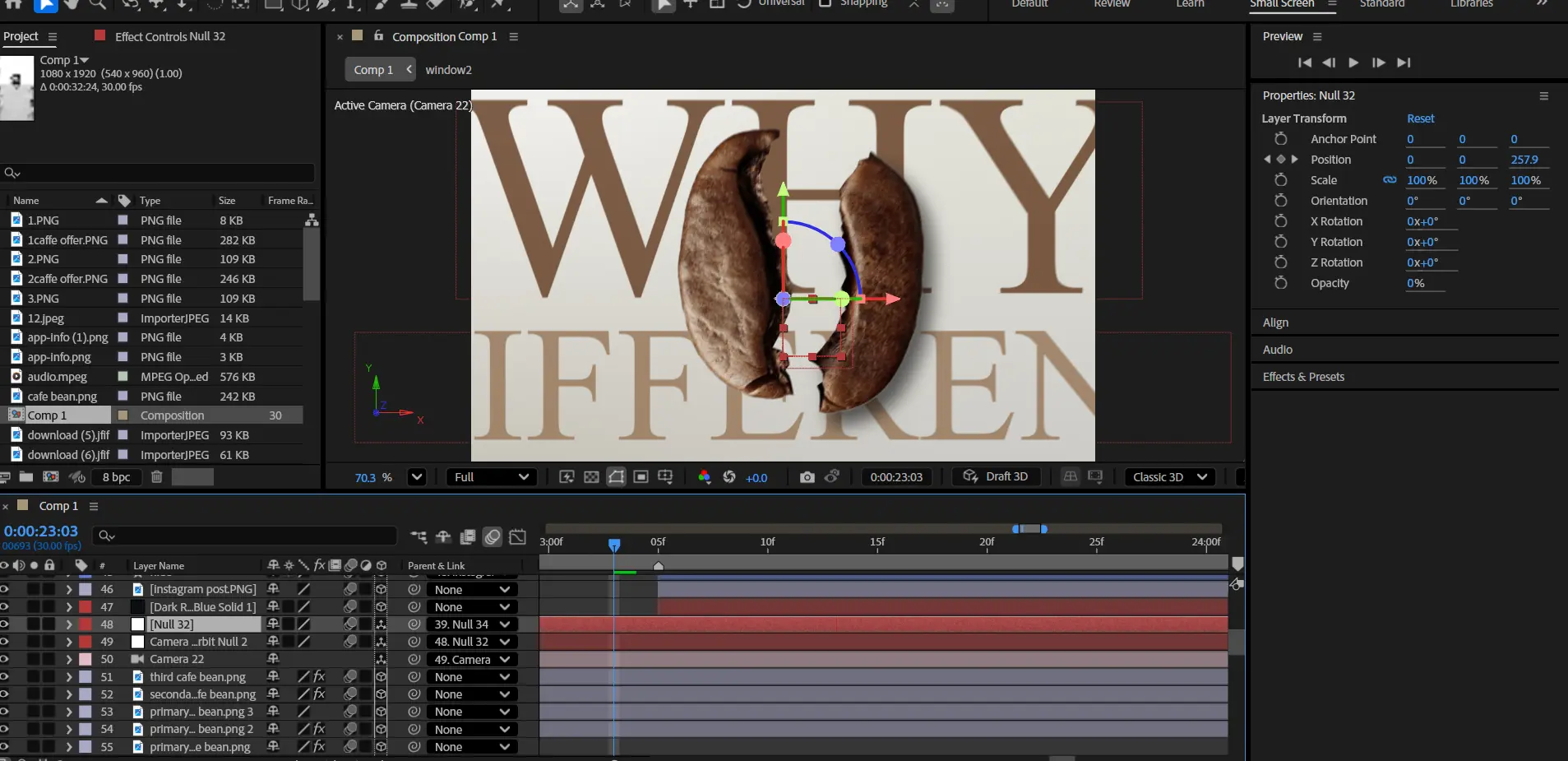Click the Toggle Transparency Grid icon
This screenshot has width=1568, height=761.
pos(591,477)
